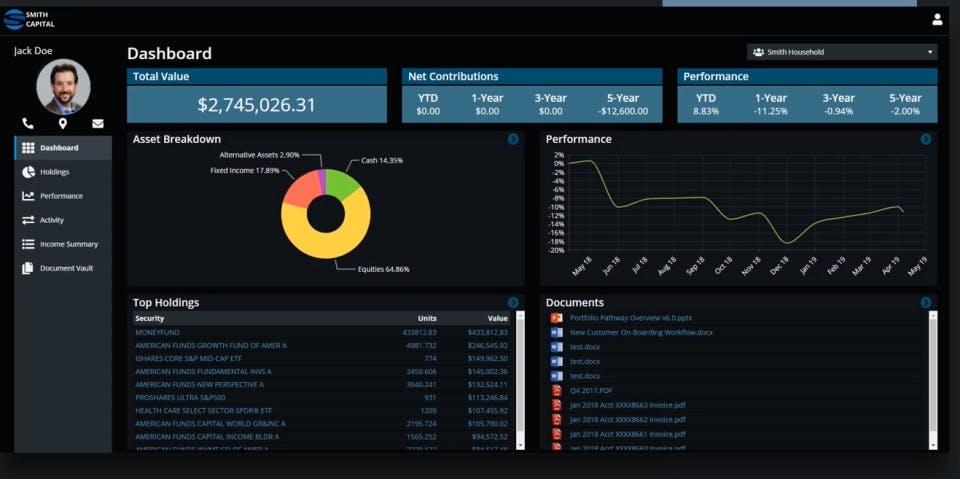Image resolution: width=960 pixels, height=479 pixels.
Task: Click the Smith Capital logo
Action: tap(29, 20)
